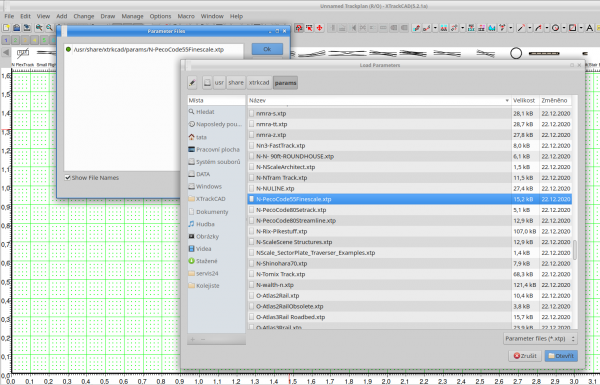Go to the xtrkcad path segment
Screen dimensions: 600x385
pos(259,83)
